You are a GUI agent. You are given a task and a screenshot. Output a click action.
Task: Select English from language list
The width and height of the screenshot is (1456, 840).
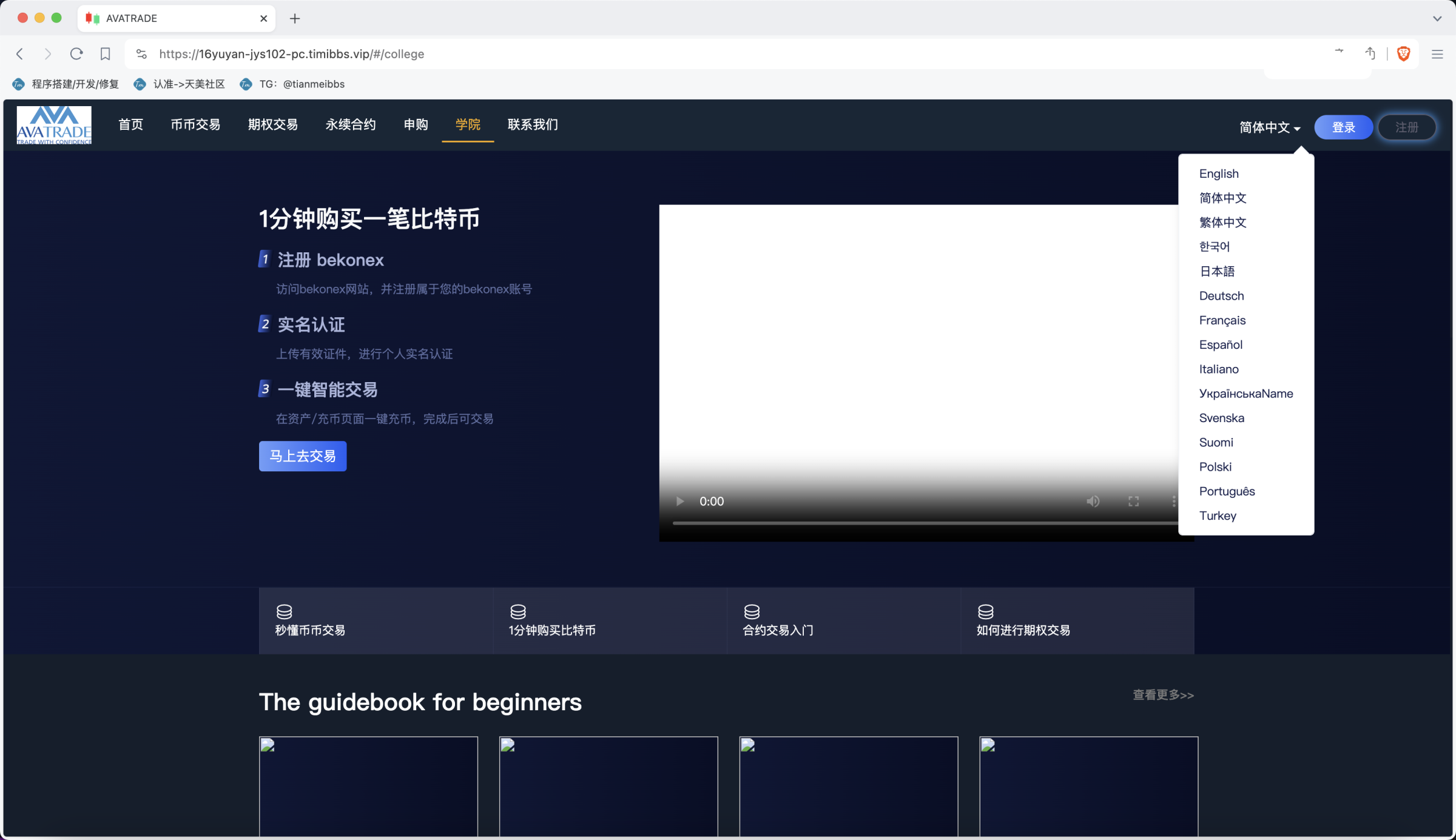pyautogui.click(x=1219, y=173)
